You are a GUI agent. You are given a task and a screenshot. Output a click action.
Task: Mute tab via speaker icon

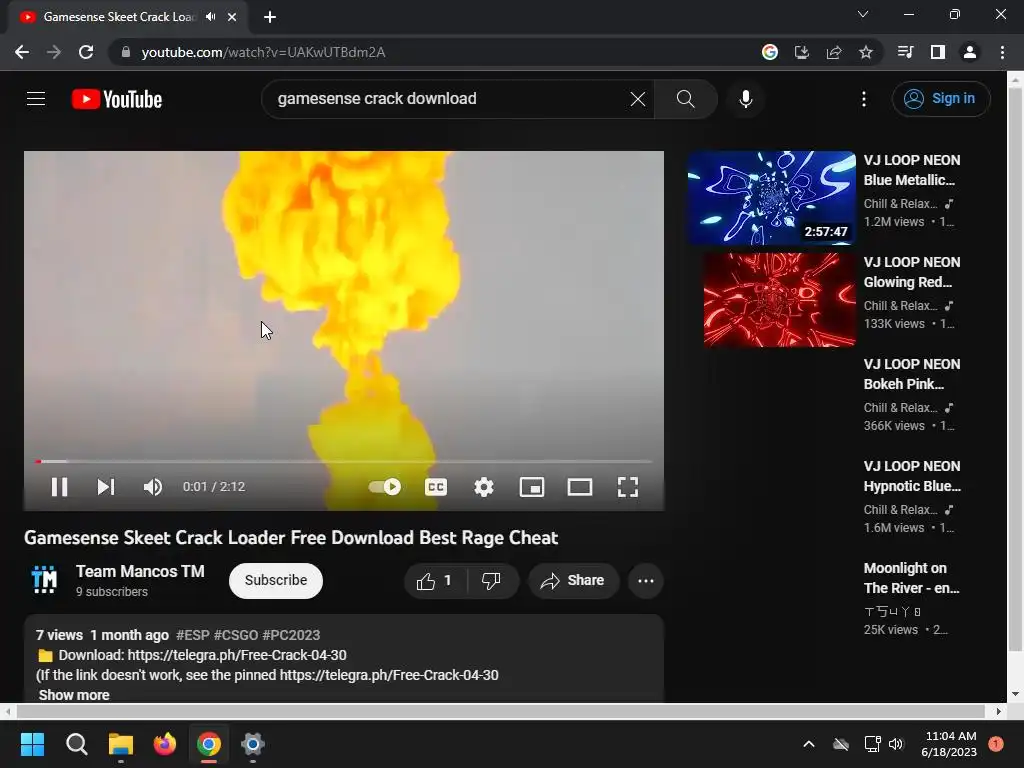(x=210, y=17)
